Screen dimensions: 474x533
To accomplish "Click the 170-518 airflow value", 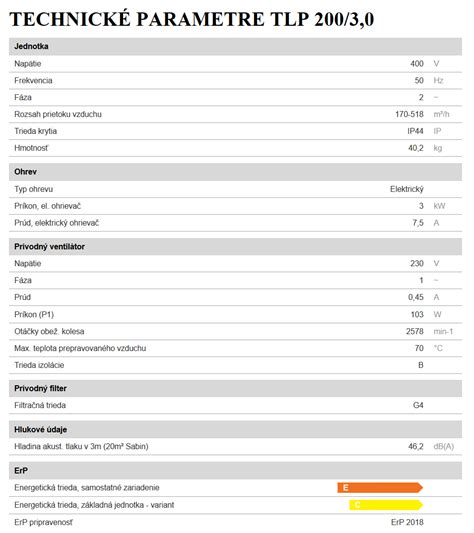I will [x=409, y=114].
